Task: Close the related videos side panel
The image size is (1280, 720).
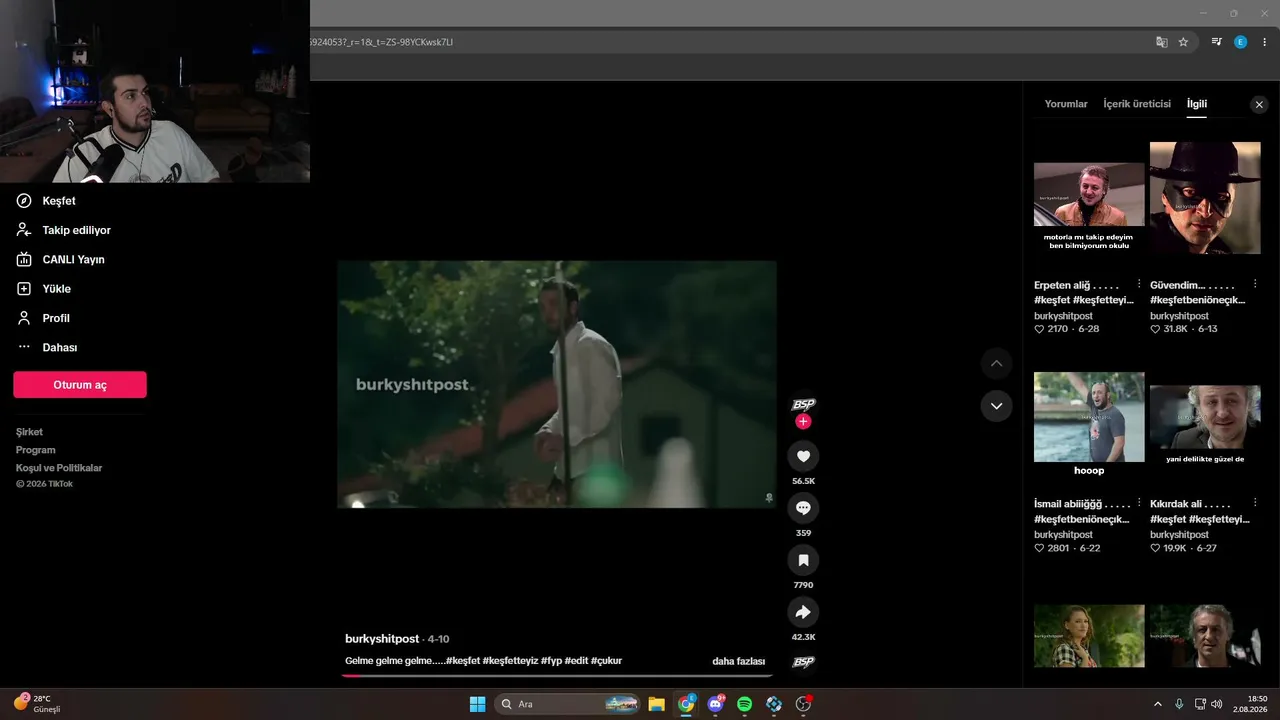Action: (x=1259, y=105)
